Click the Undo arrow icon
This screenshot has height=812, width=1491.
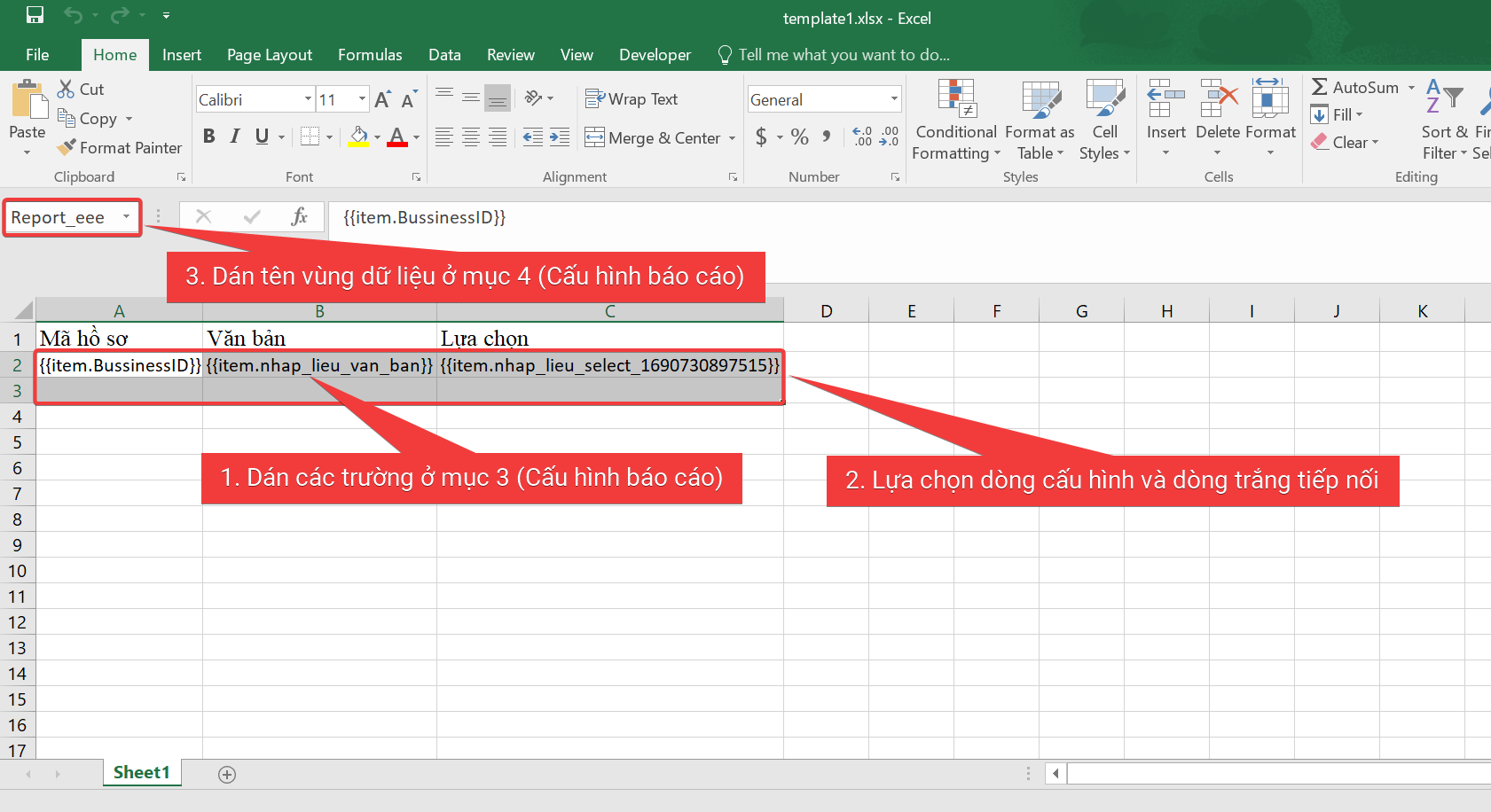coord(73,15)
